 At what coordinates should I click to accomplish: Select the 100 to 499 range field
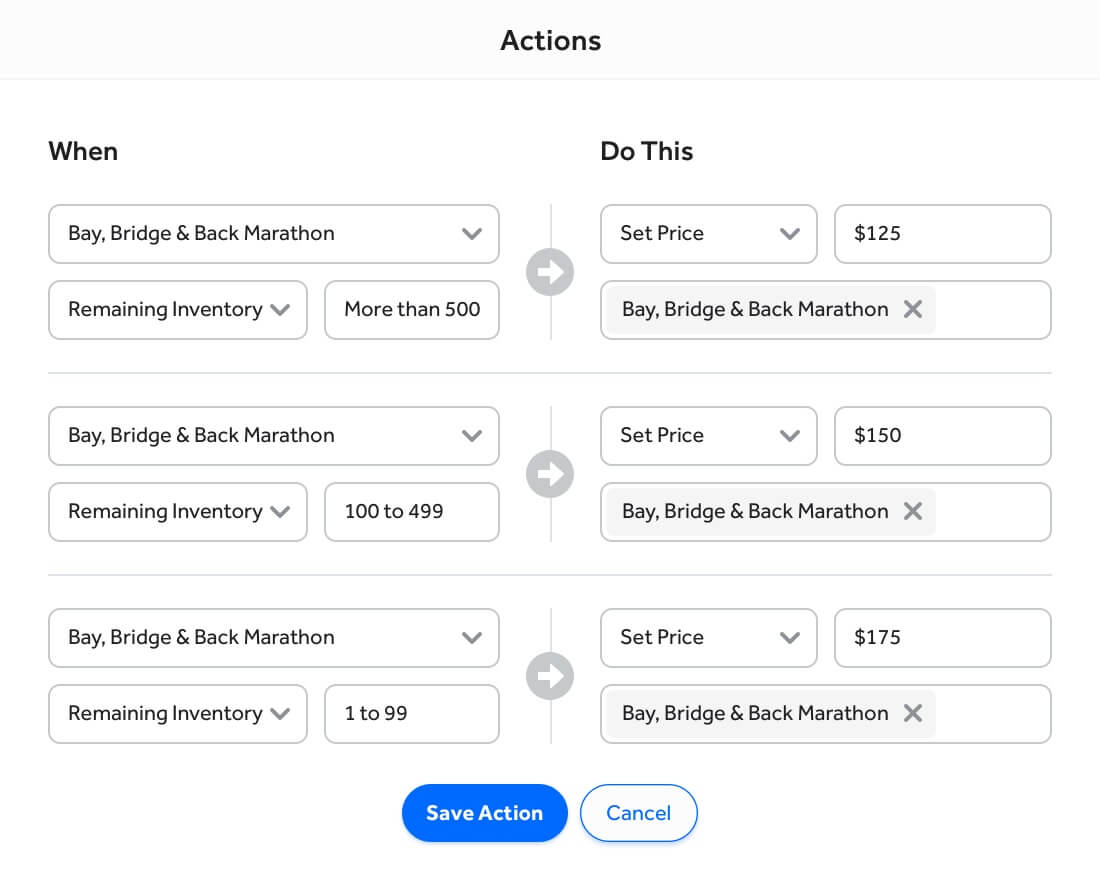coord(411,512)
